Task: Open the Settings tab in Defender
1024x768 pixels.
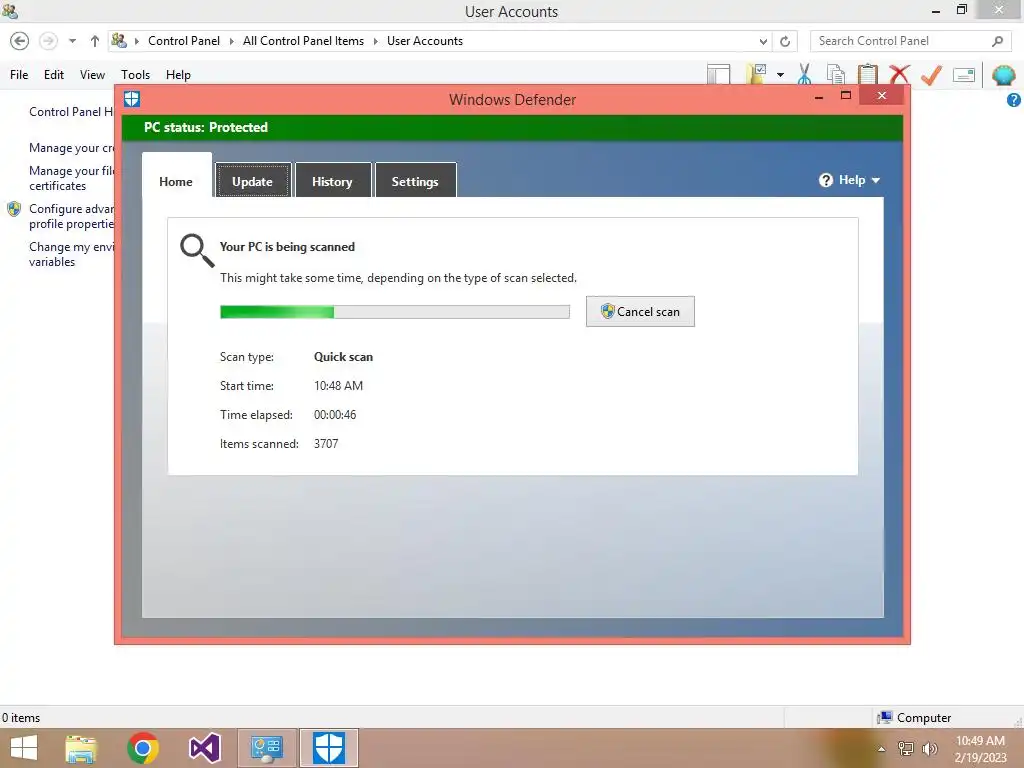Action: point(415,182)
